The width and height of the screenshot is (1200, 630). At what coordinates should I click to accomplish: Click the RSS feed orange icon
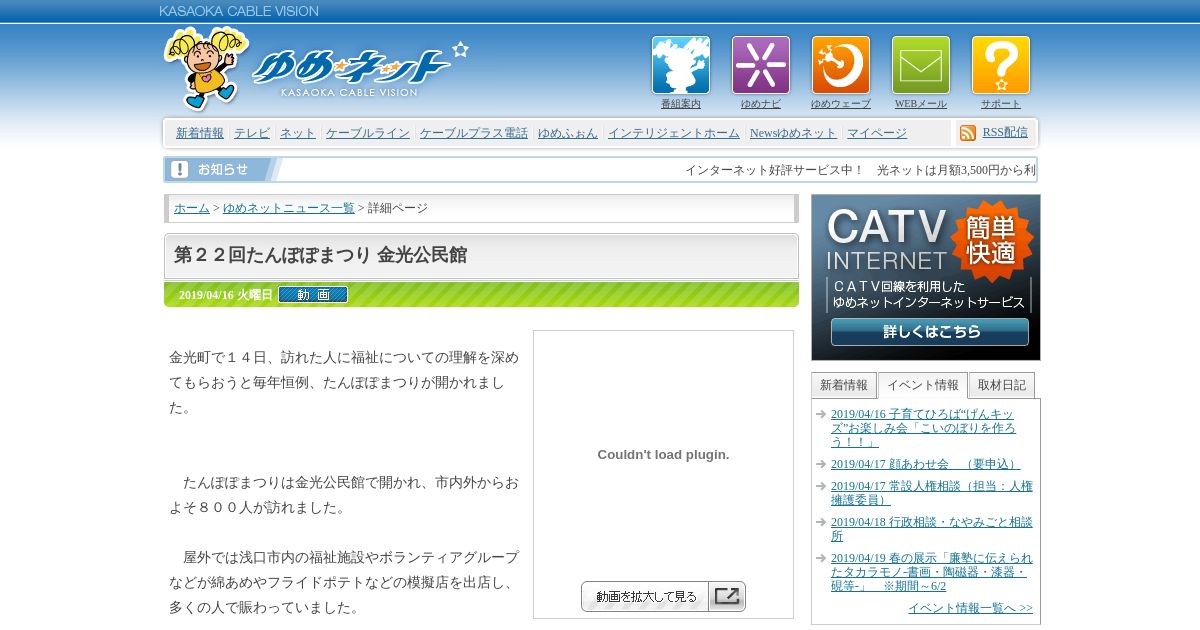pyautogui.click(x=968, y=133)
